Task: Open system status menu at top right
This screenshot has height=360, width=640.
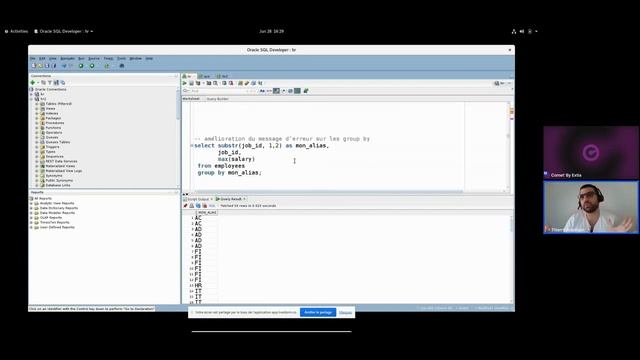Action: (x=524, y=31)
